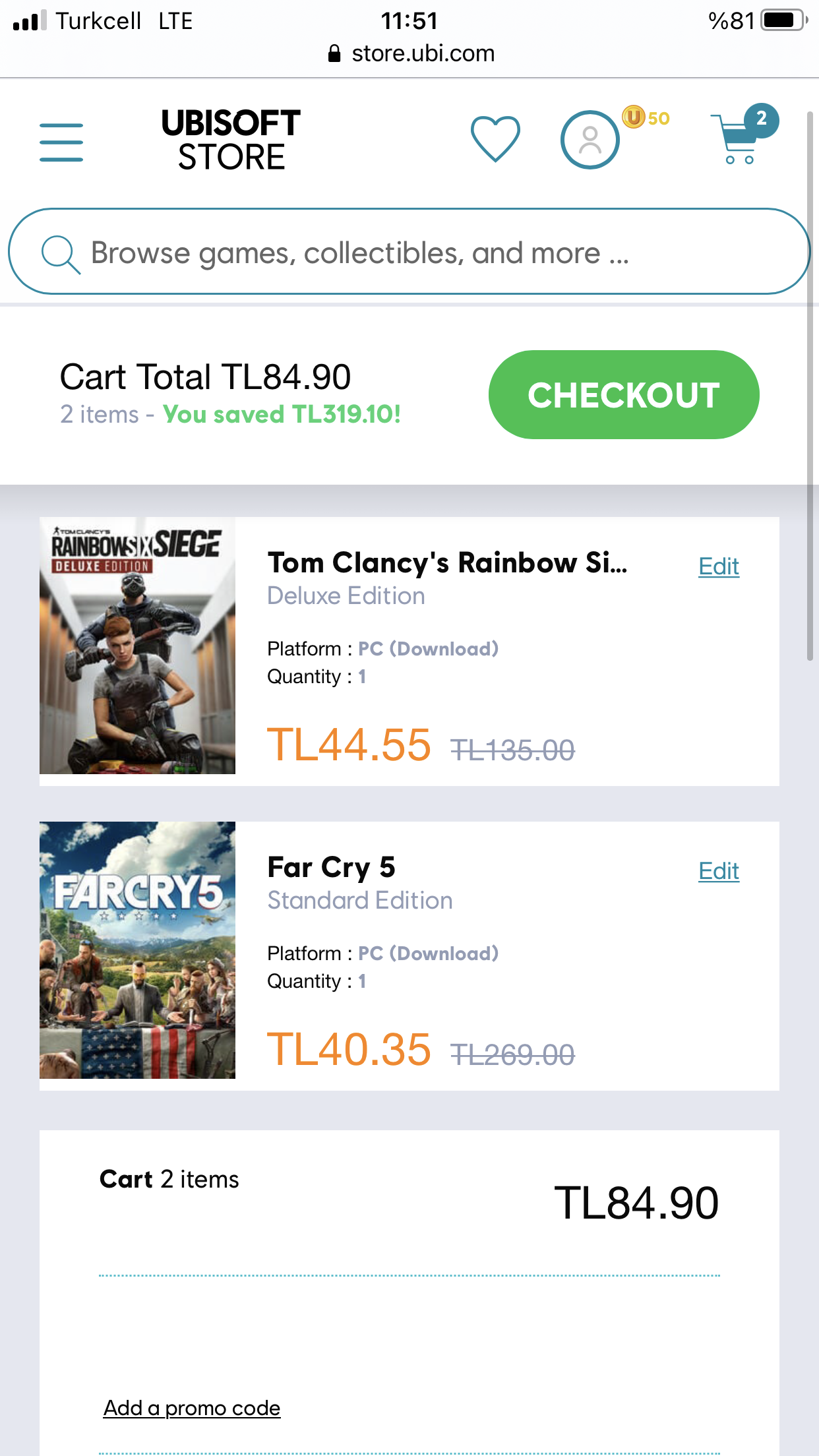Open the Far Cry 5 product title
819x1456 pixels.
pos(331,868)
